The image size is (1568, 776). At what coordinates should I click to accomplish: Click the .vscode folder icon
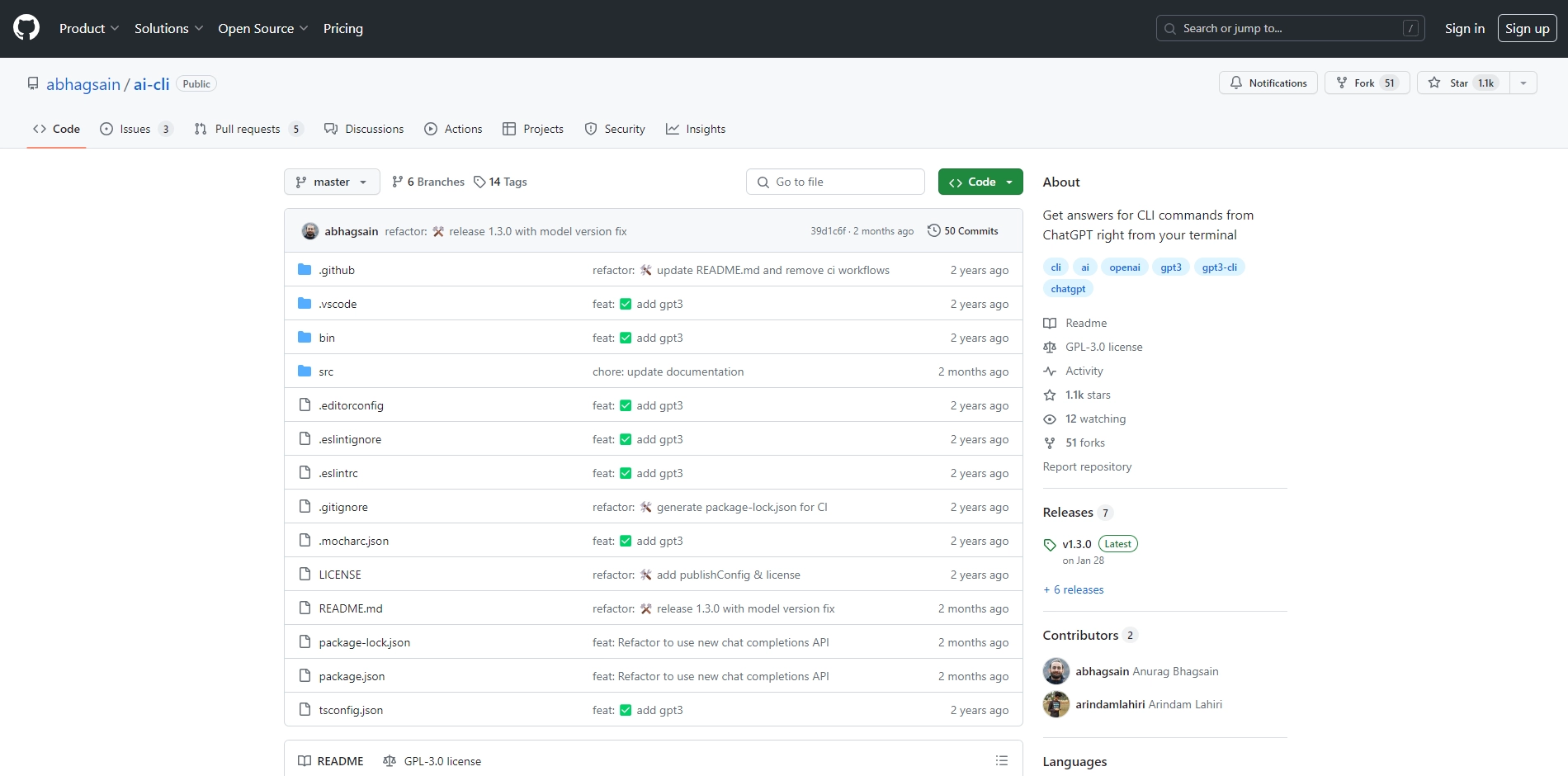pos(305,304)
